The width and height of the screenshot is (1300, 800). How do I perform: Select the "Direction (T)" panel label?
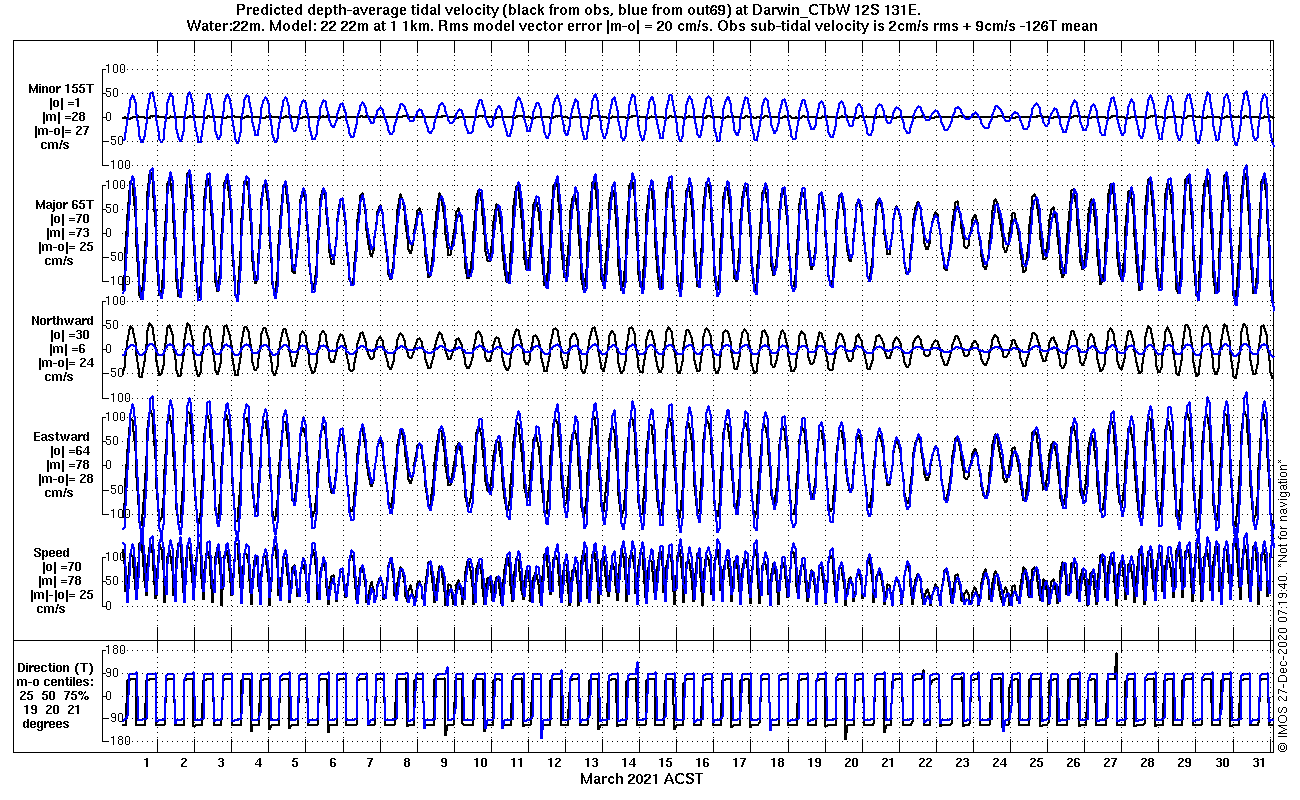point(56,668)
